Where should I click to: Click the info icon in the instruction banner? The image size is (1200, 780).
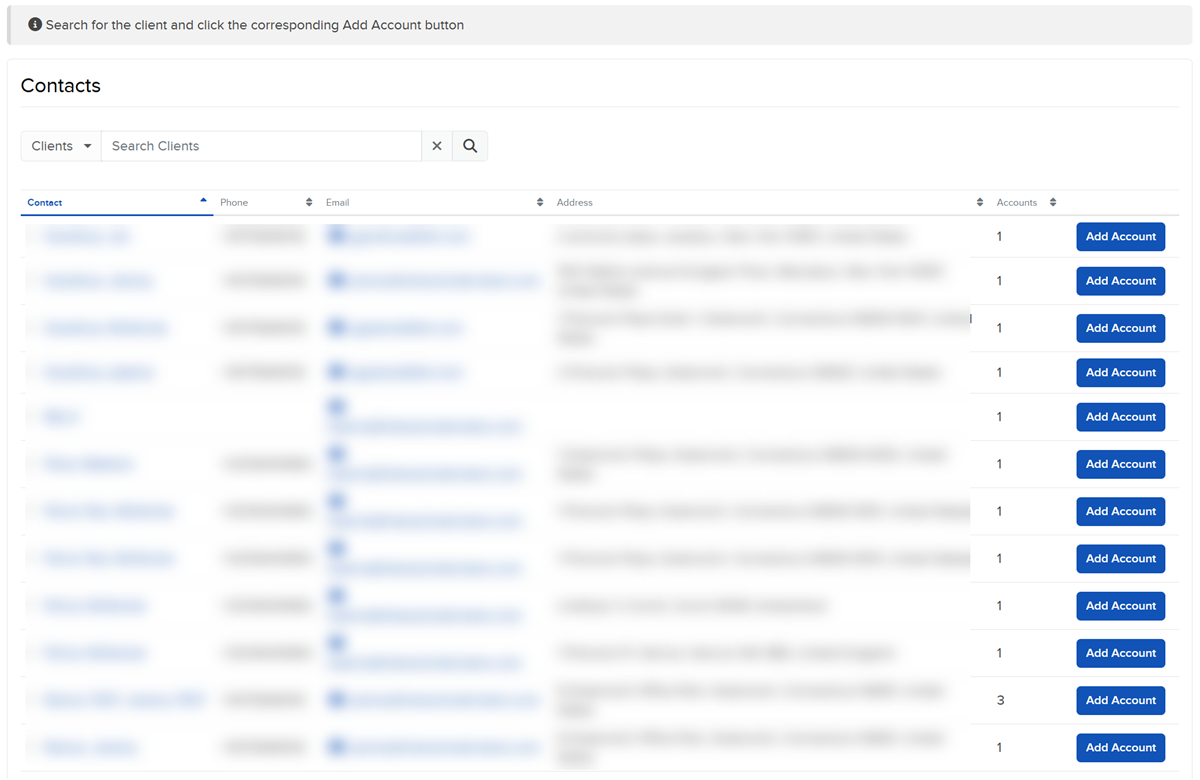[35, 25]
